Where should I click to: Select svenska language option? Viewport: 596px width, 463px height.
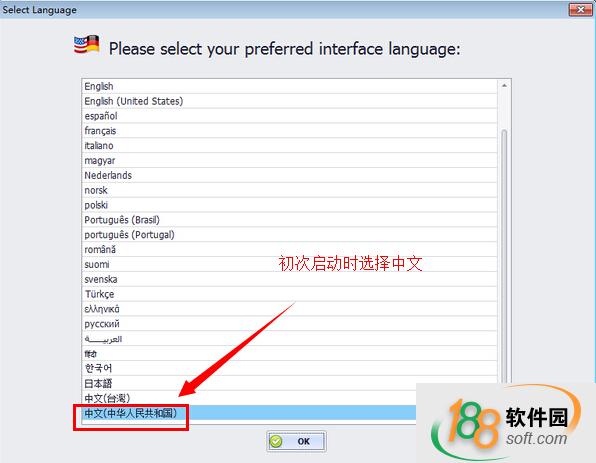point(289,279)
